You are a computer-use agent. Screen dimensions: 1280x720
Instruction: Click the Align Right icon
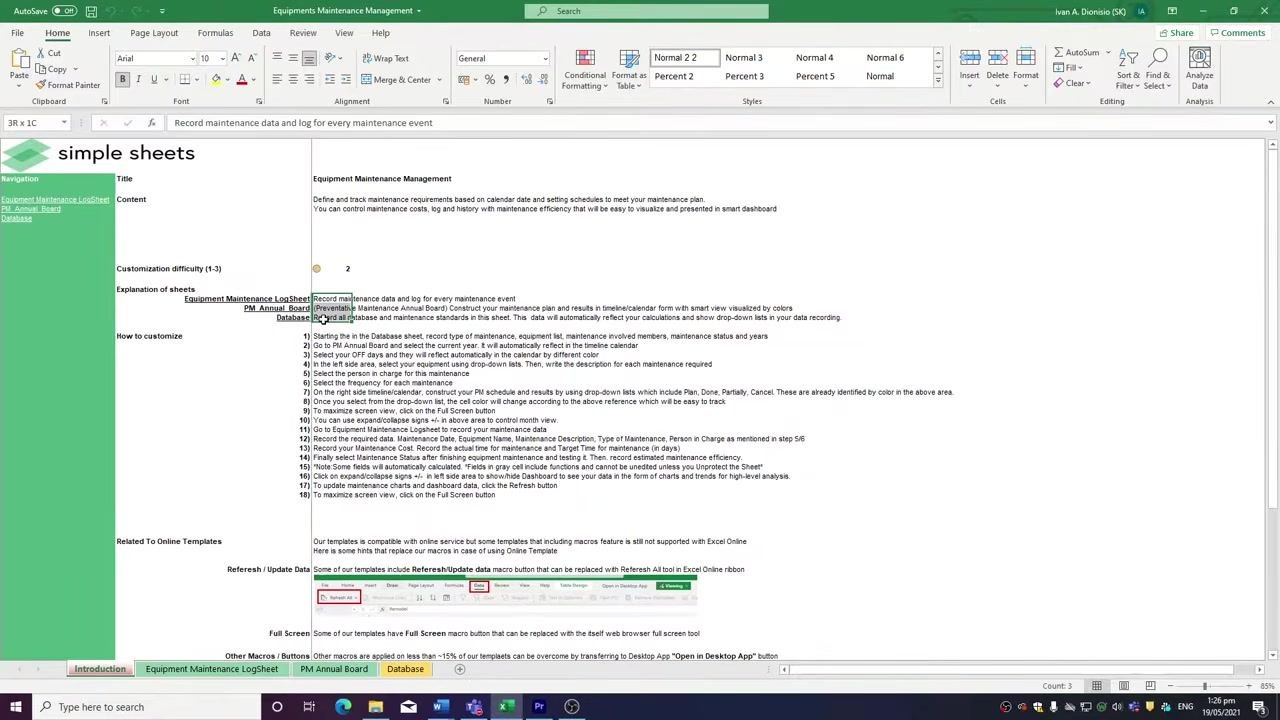click(309, 80)
